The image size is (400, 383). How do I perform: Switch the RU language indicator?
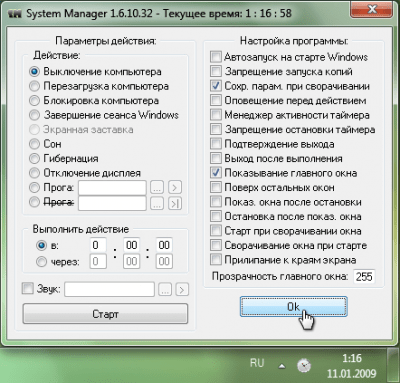point(257,363)
